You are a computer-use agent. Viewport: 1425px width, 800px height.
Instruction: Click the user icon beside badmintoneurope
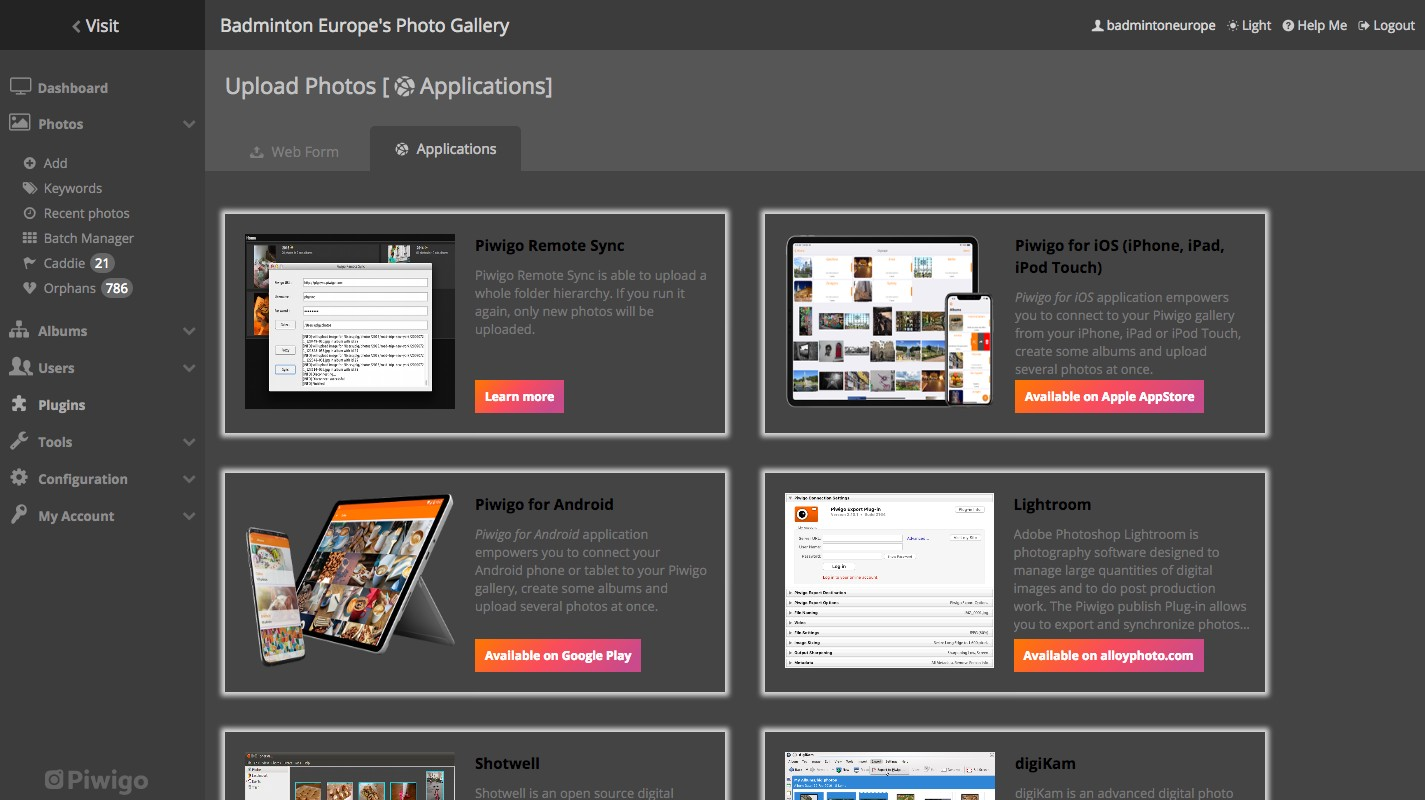(x=1097, y=25)
